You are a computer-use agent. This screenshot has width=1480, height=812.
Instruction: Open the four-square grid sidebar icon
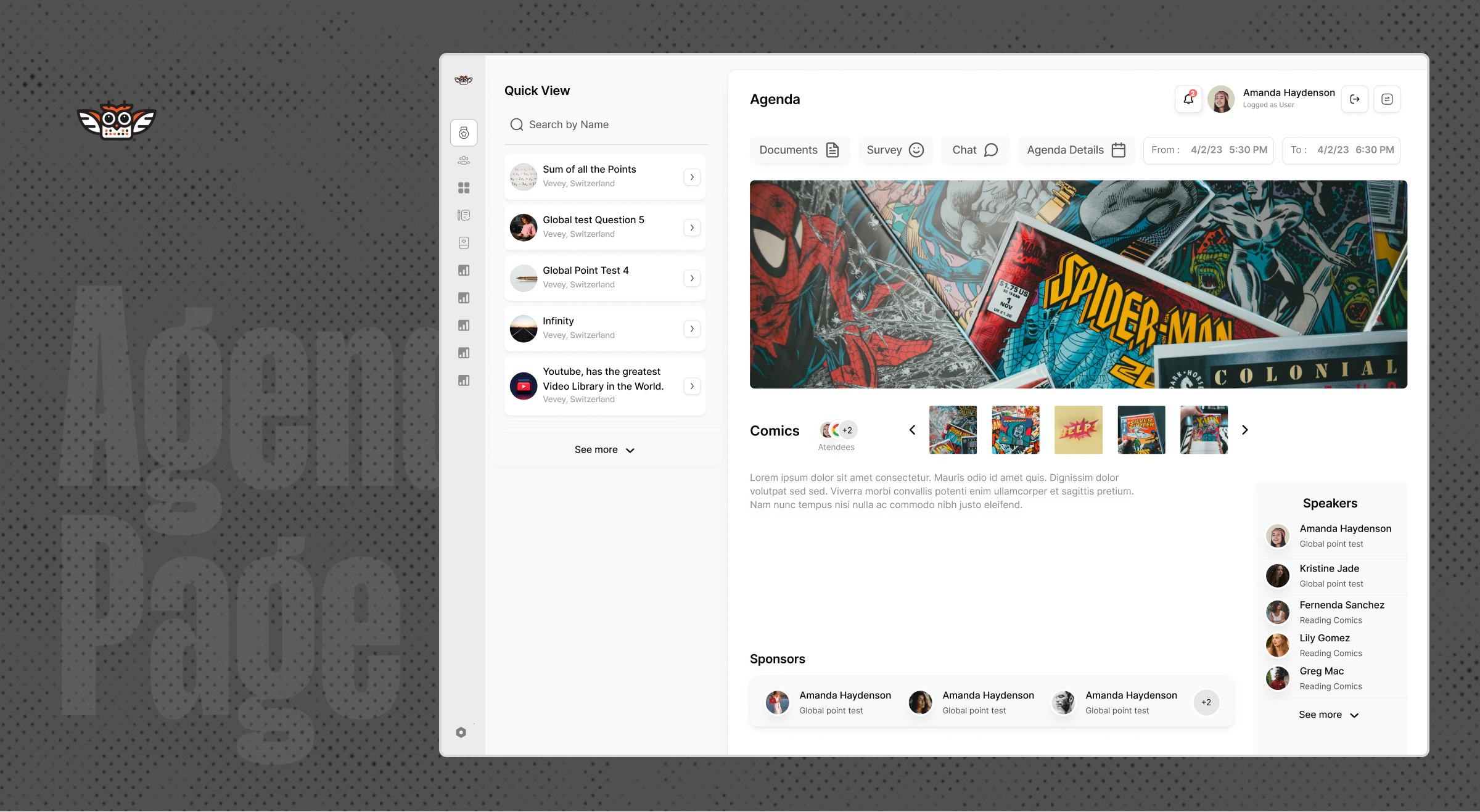[464, 188]
